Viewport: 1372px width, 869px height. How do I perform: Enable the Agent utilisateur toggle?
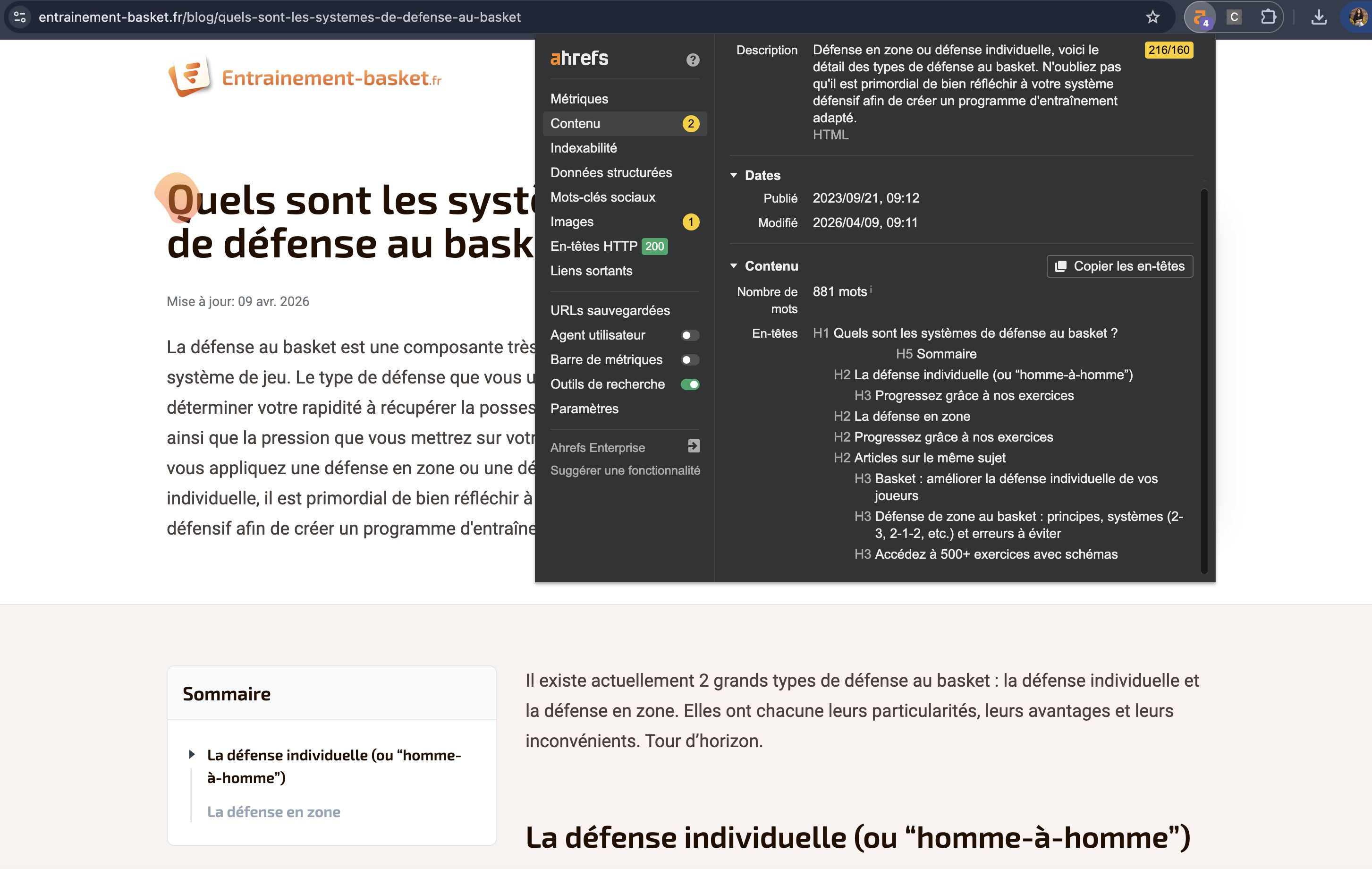click(x=689, y=335)
